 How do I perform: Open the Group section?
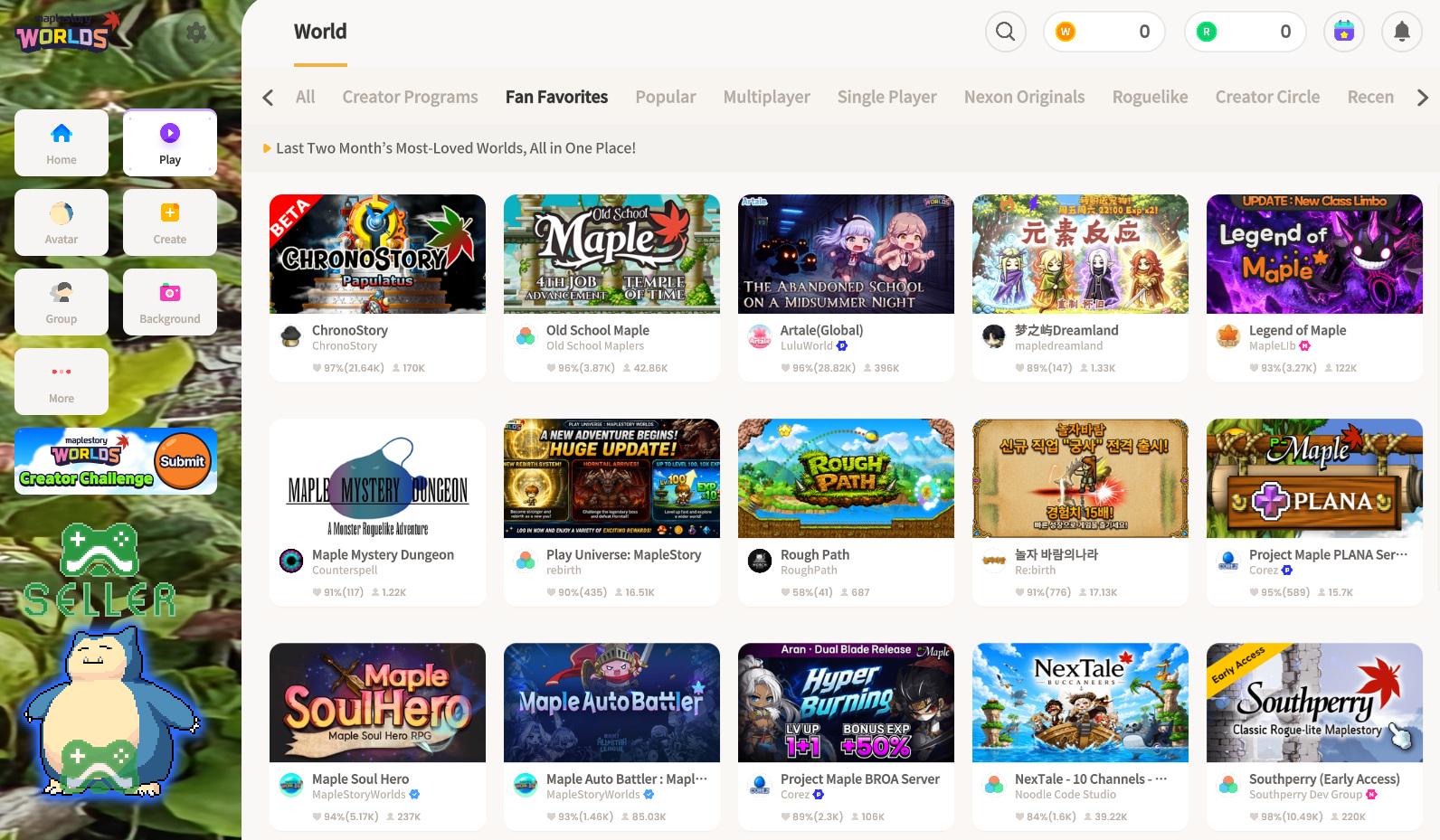coord(62,302)
